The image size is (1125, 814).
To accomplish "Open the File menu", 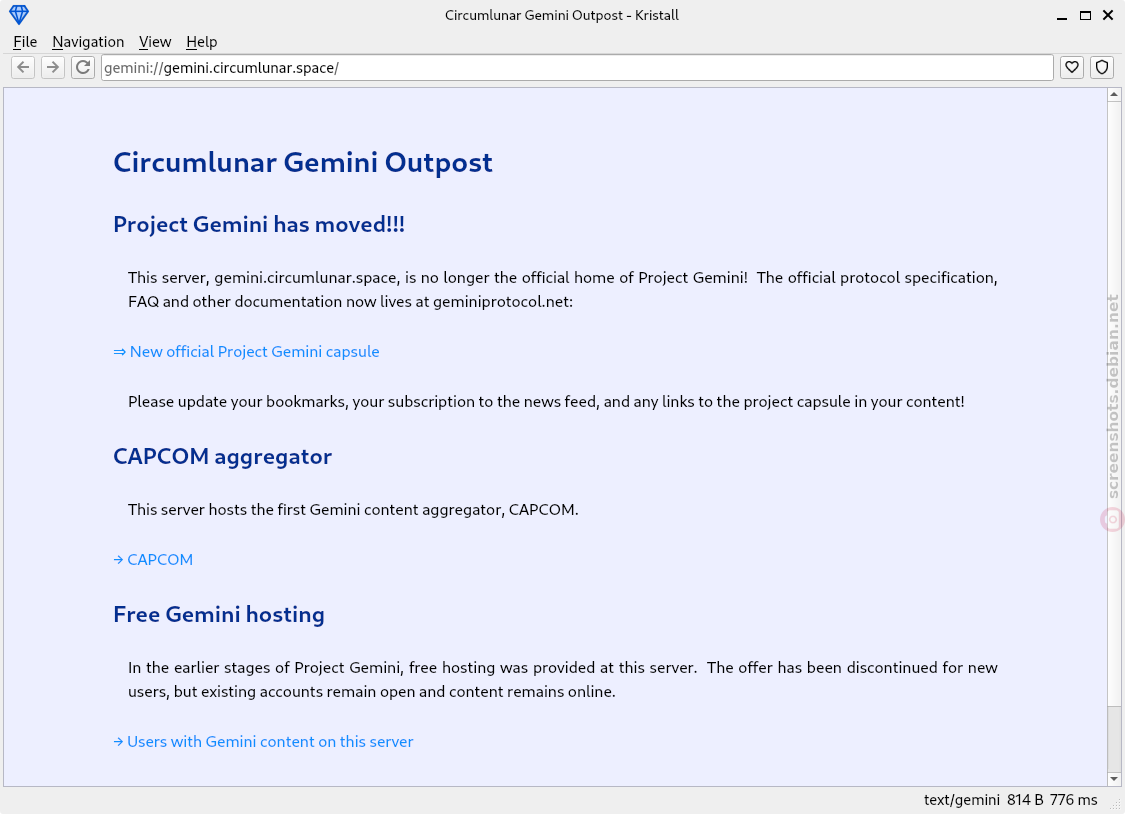I will 25,42.
